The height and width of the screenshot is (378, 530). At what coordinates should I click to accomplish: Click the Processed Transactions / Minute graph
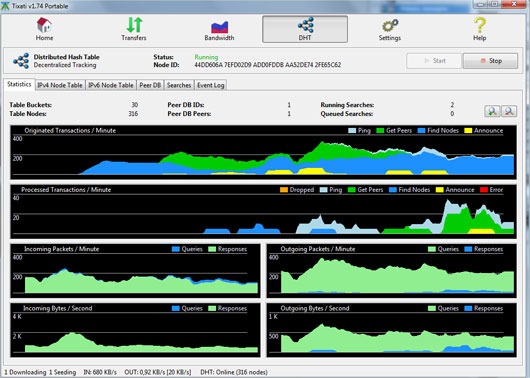263,211
